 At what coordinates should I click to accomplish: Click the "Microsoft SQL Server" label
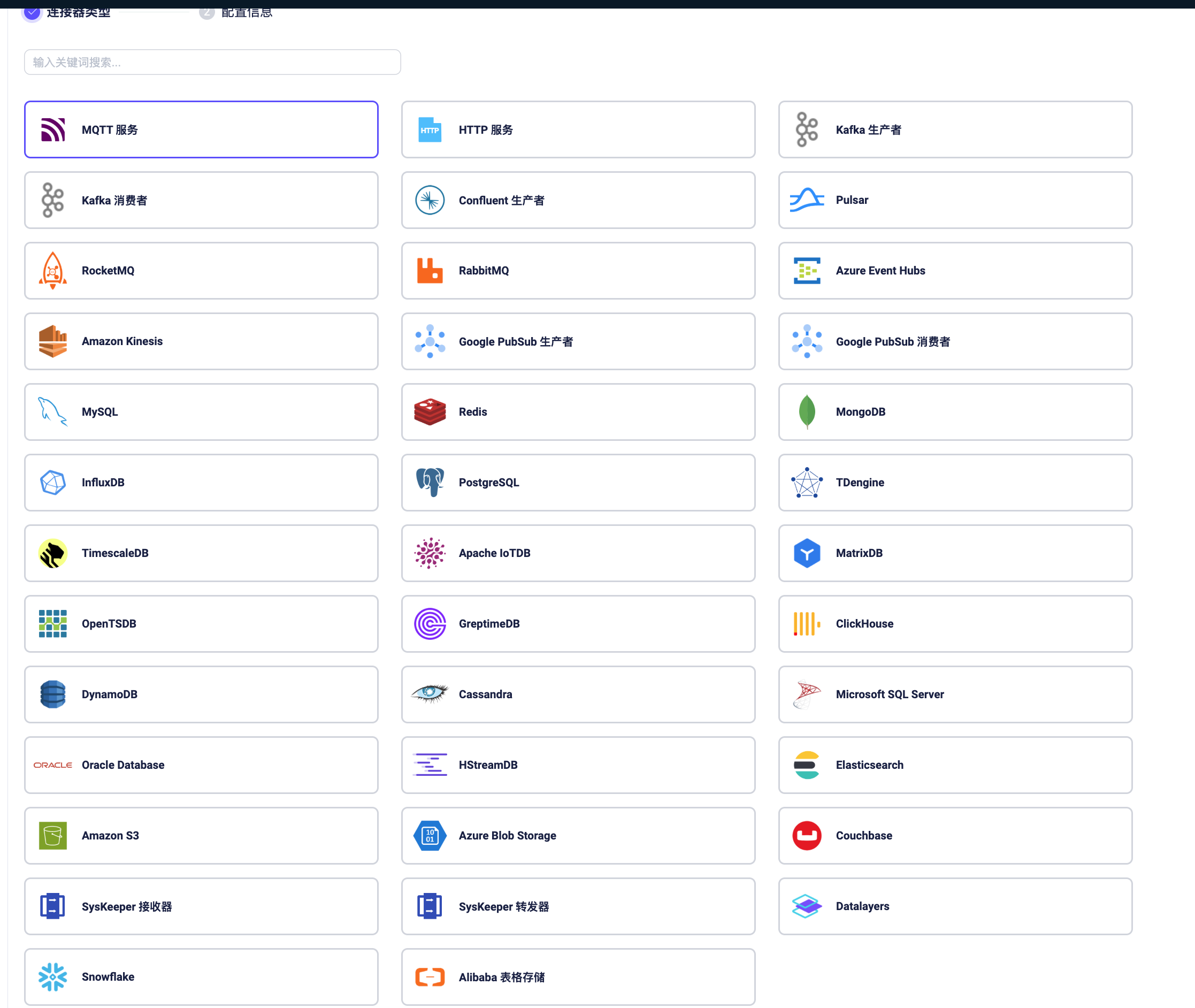890,694
